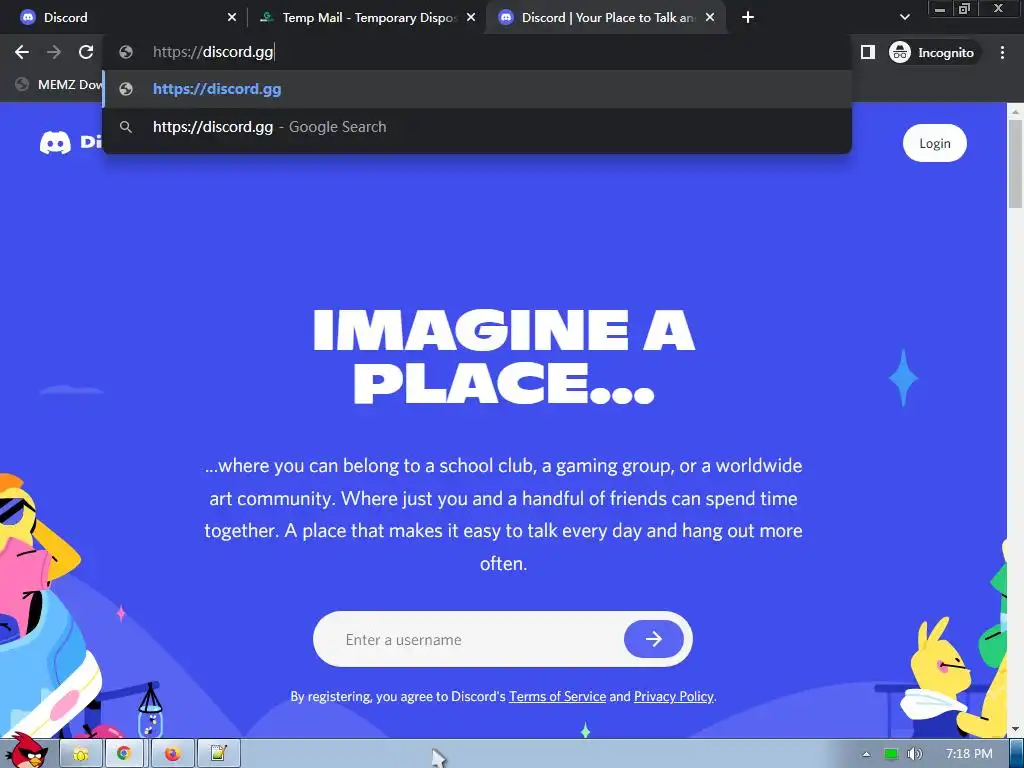Submit the username with the arrow button
The image size is (1024, 768).
(x=654, y=639)
